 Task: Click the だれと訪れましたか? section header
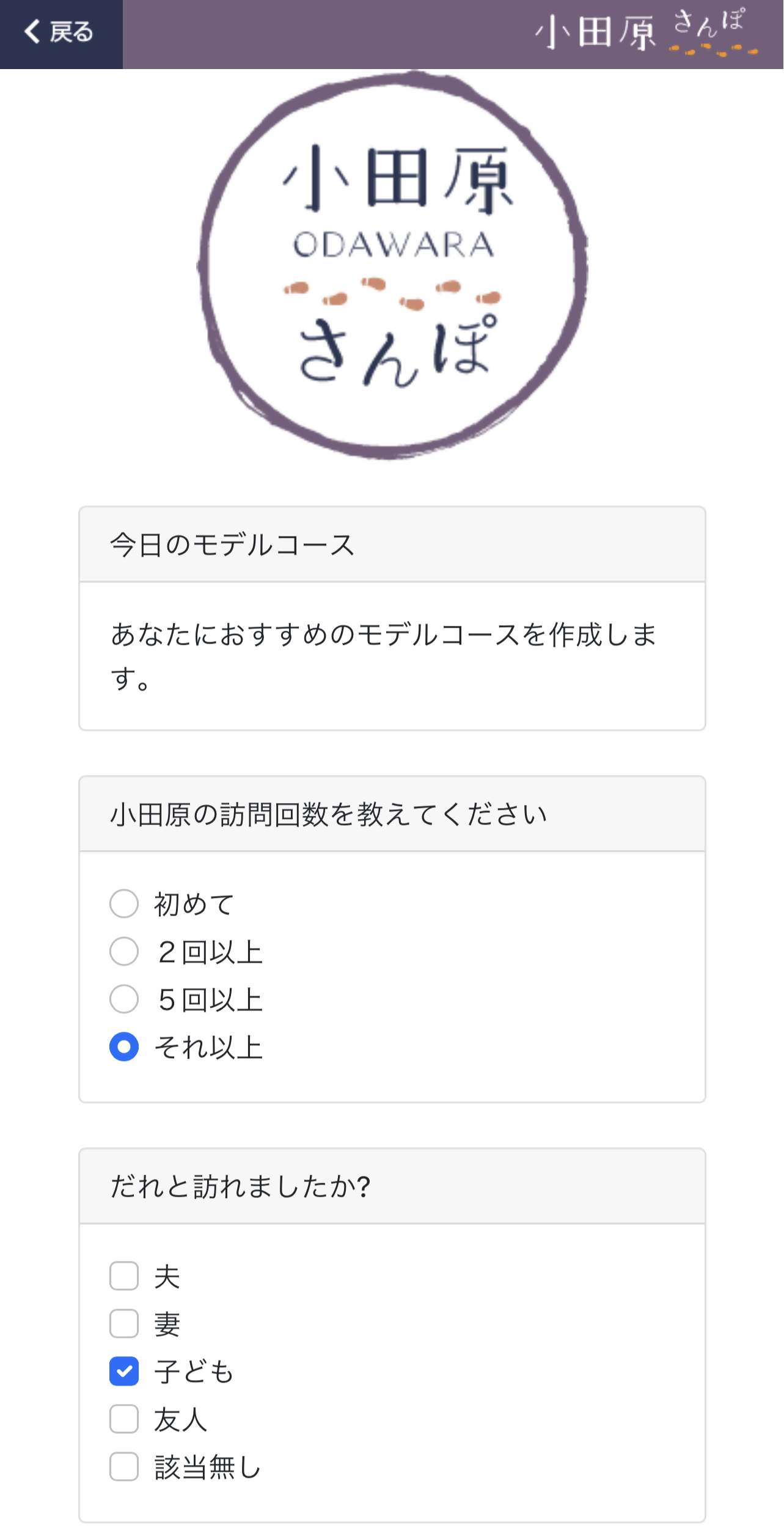point(392,1186)
